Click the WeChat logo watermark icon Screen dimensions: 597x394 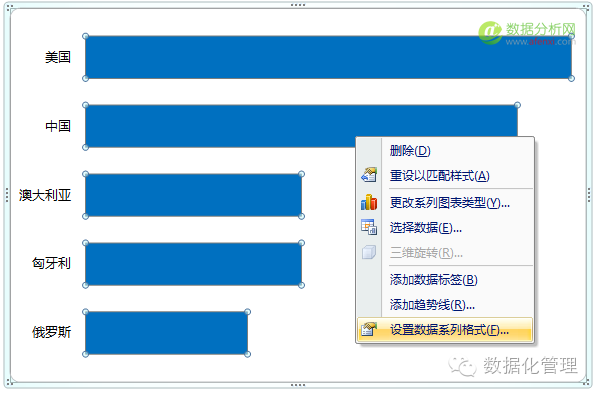tap(462, 367)
